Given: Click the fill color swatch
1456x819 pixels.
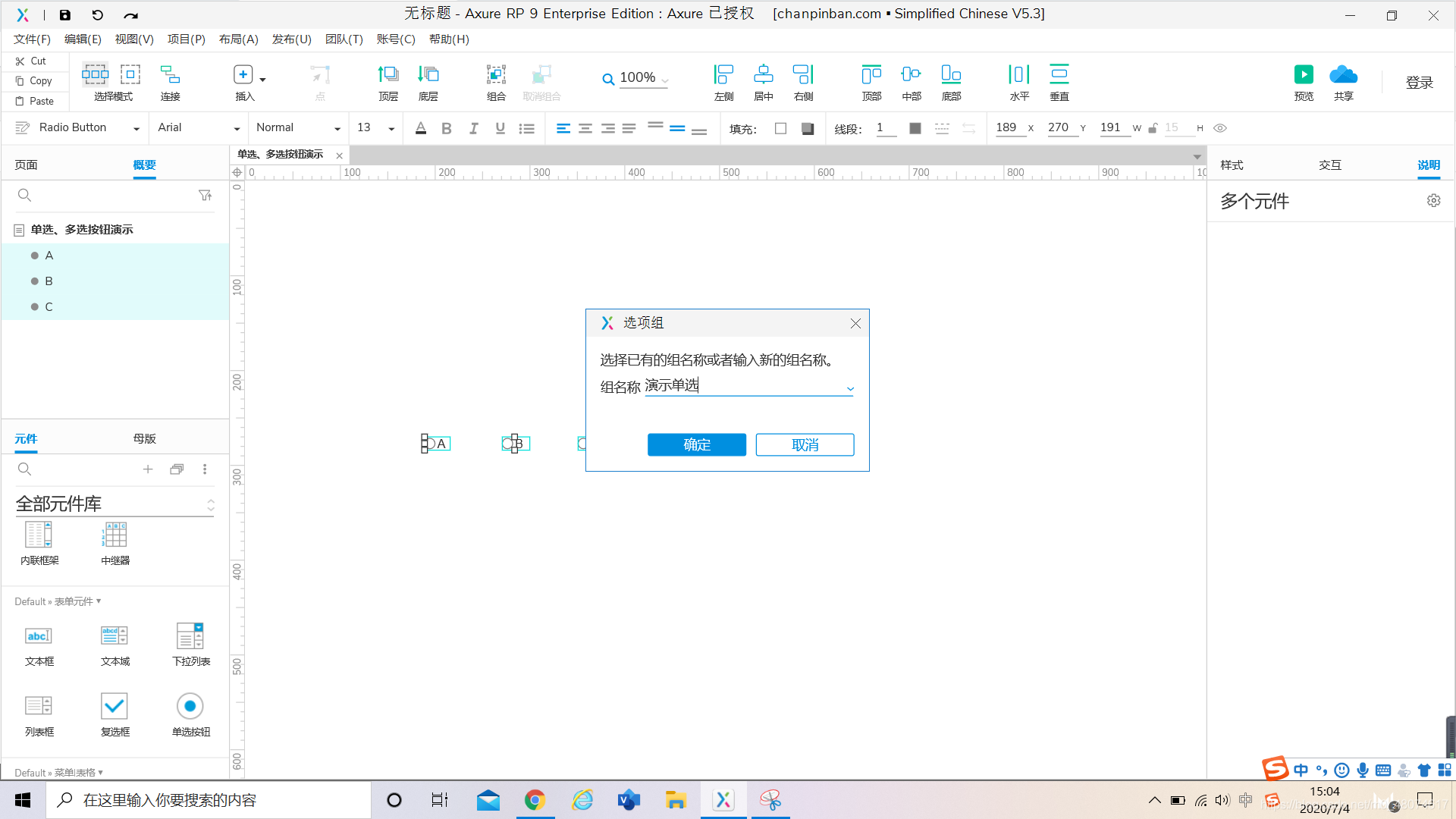Looking at the screenshot, I should tap(780, 129).
